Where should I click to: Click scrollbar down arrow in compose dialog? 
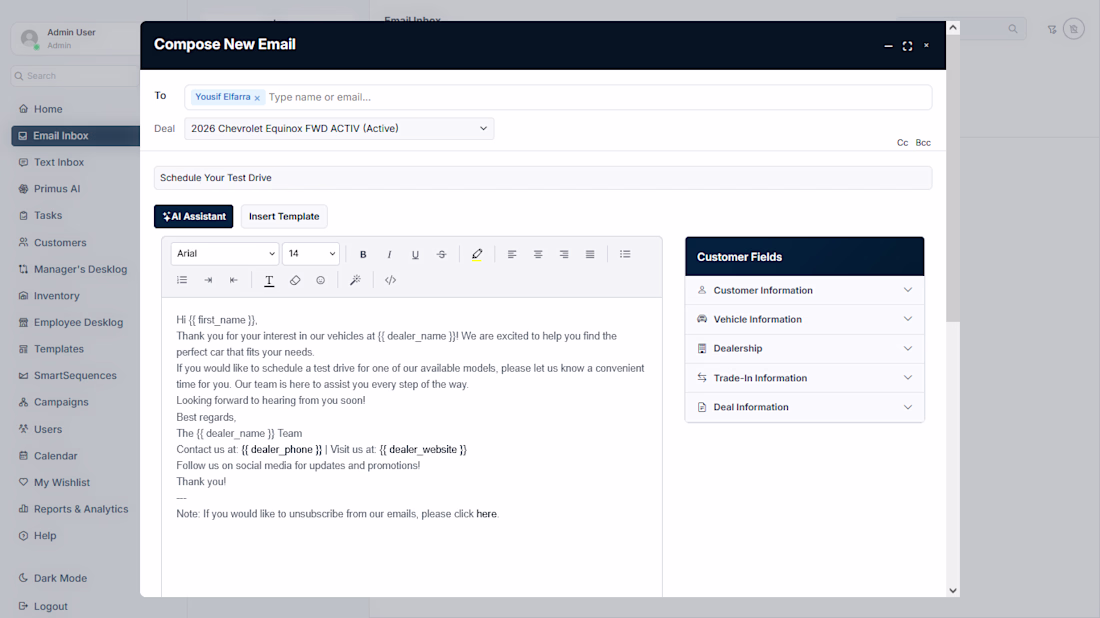tap(953, 591)
